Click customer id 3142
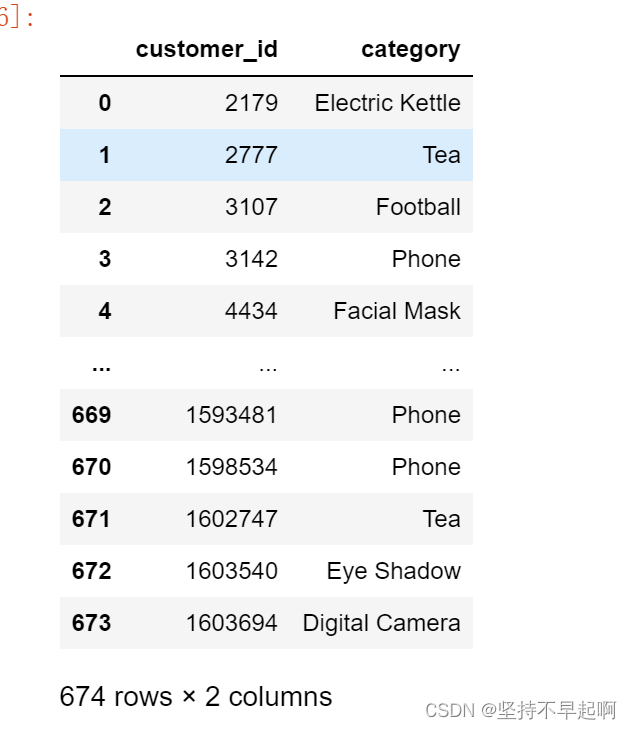The image size is (632, 729). [253, 259]
